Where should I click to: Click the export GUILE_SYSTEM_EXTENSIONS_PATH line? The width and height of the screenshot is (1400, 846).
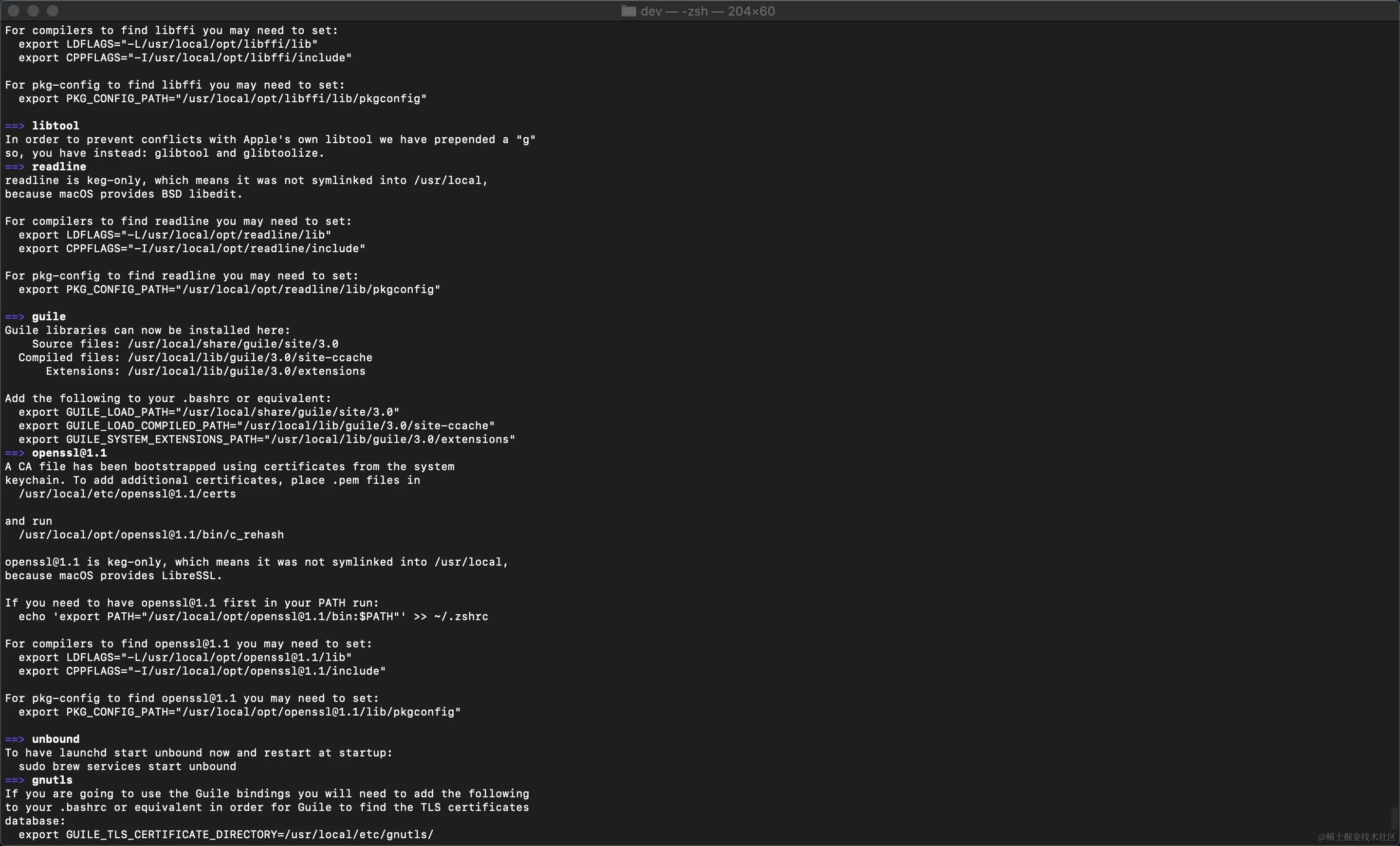click(x=267, y=439)
